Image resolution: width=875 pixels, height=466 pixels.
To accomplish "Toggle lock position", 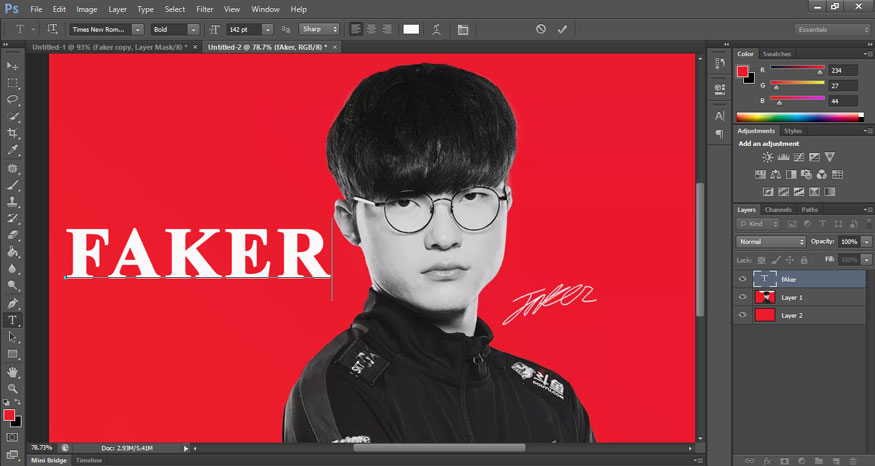I will point(790,260).
